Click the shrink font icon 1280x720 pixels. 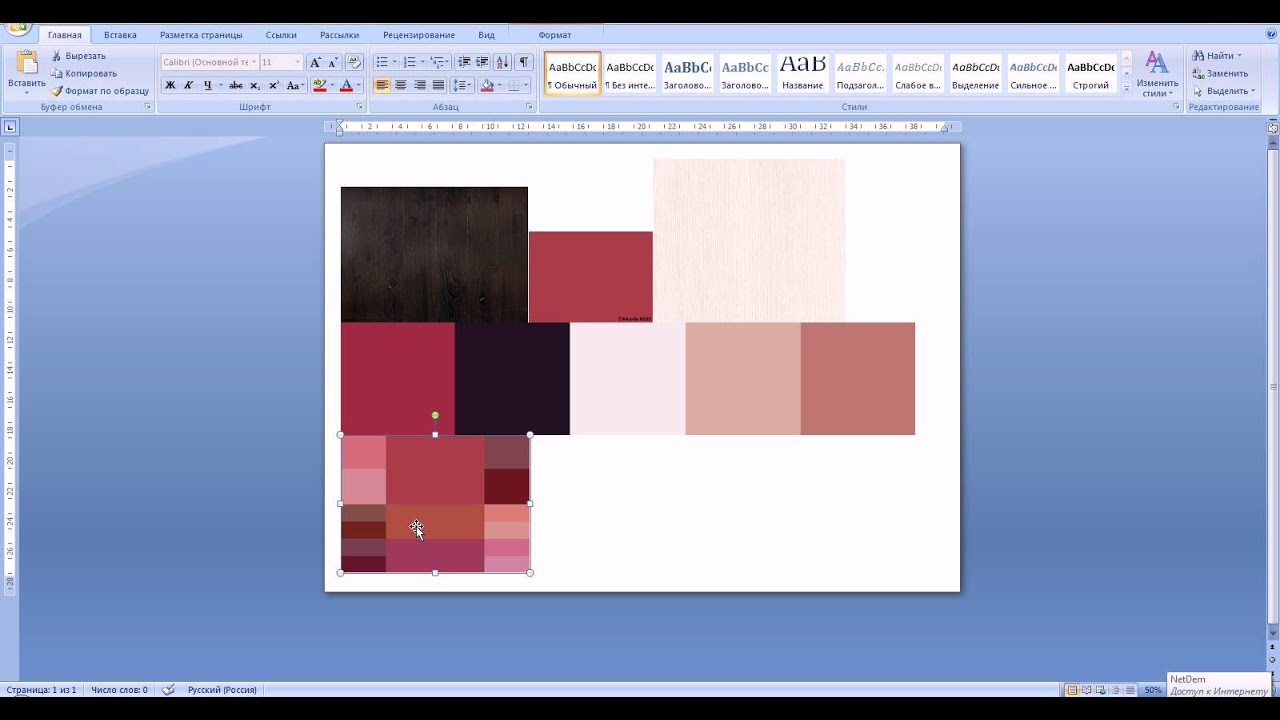[x=332, y=62]
